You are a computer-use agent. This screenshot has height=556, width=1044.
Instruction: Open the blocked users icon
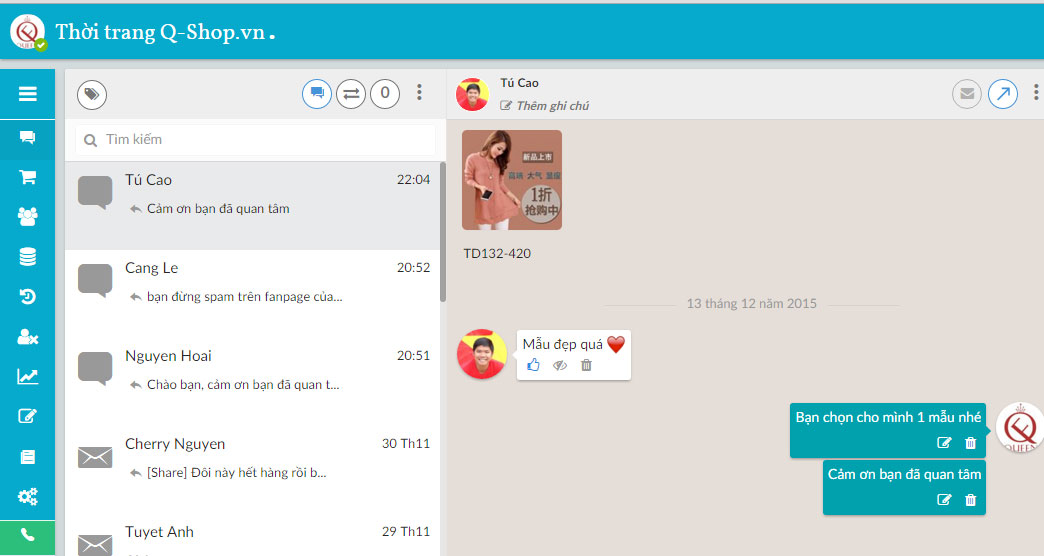pyautogui.click(x=27, y=337)
